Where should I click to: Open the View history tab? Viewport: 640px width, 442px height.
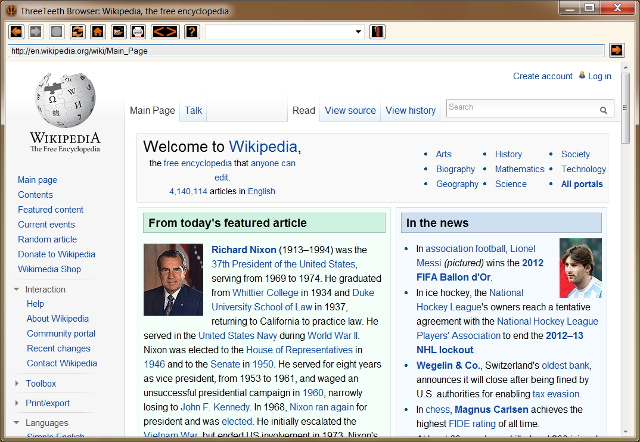coord(411,110)
